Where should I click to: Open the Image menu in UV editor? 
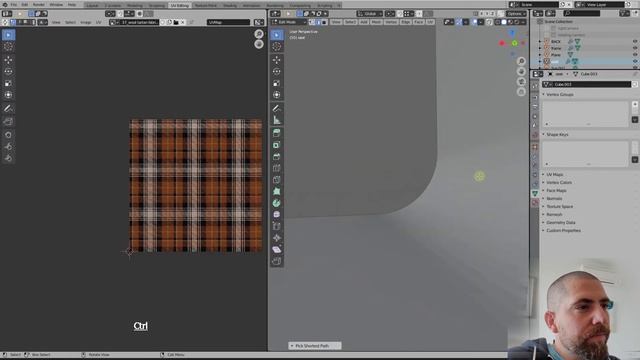[85, 22]
